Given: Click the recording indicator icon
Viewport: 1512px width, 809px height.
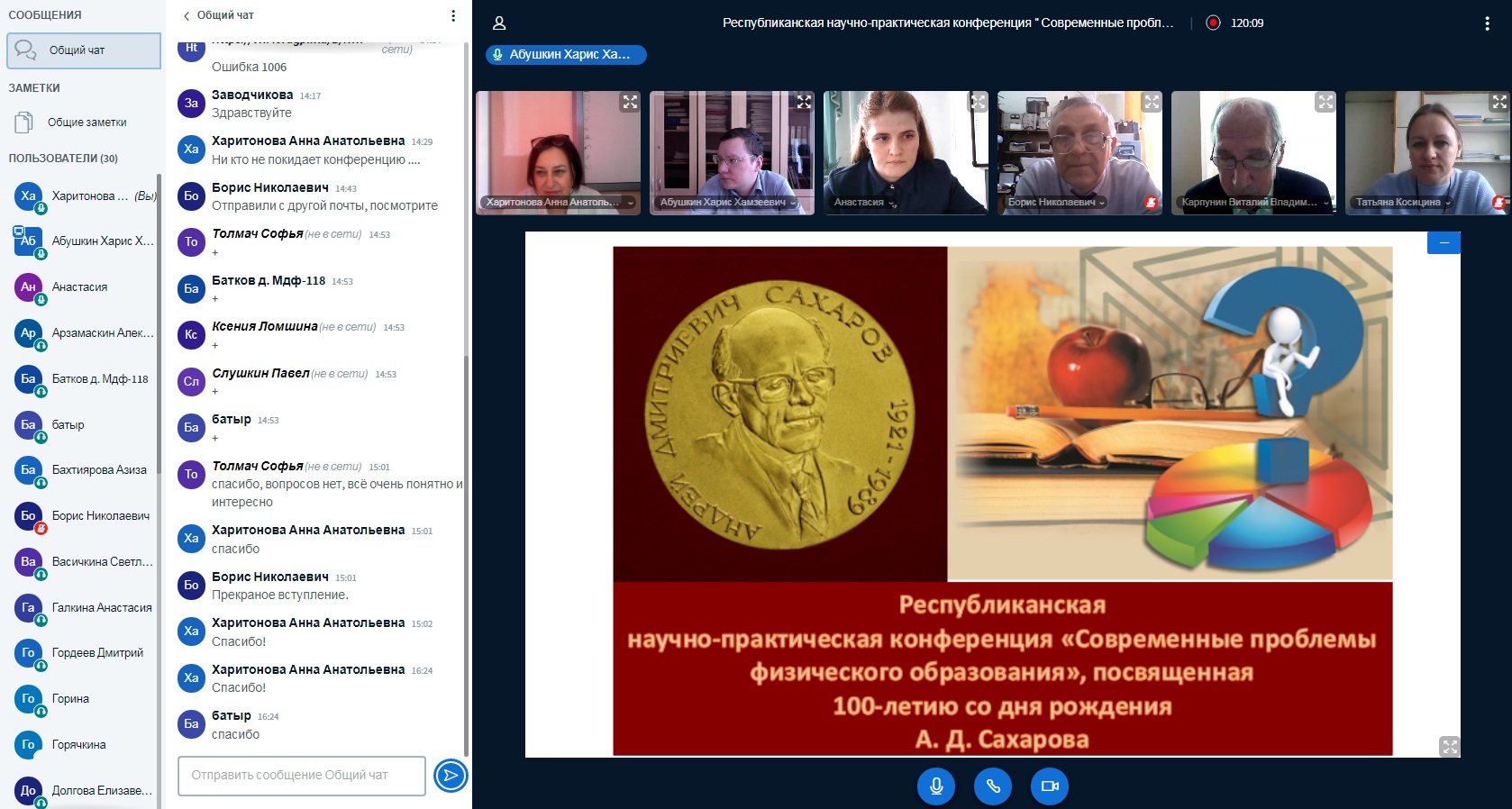Looking at the screenshot, I should click(x=1213, y=23).
